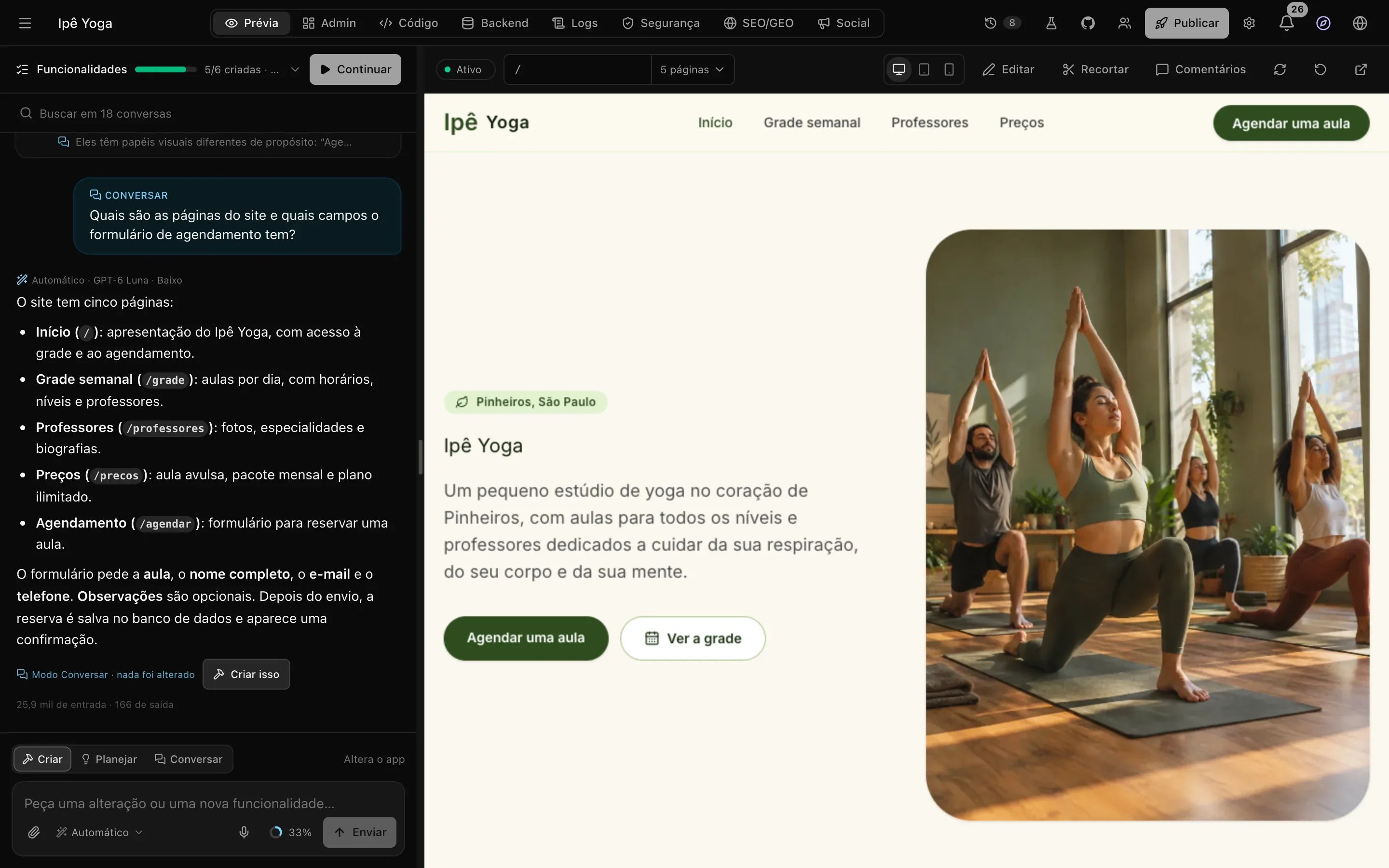Click the paperclip attach icon
Viewport: 1389px width, 868px height.
[x=34, y=832]
